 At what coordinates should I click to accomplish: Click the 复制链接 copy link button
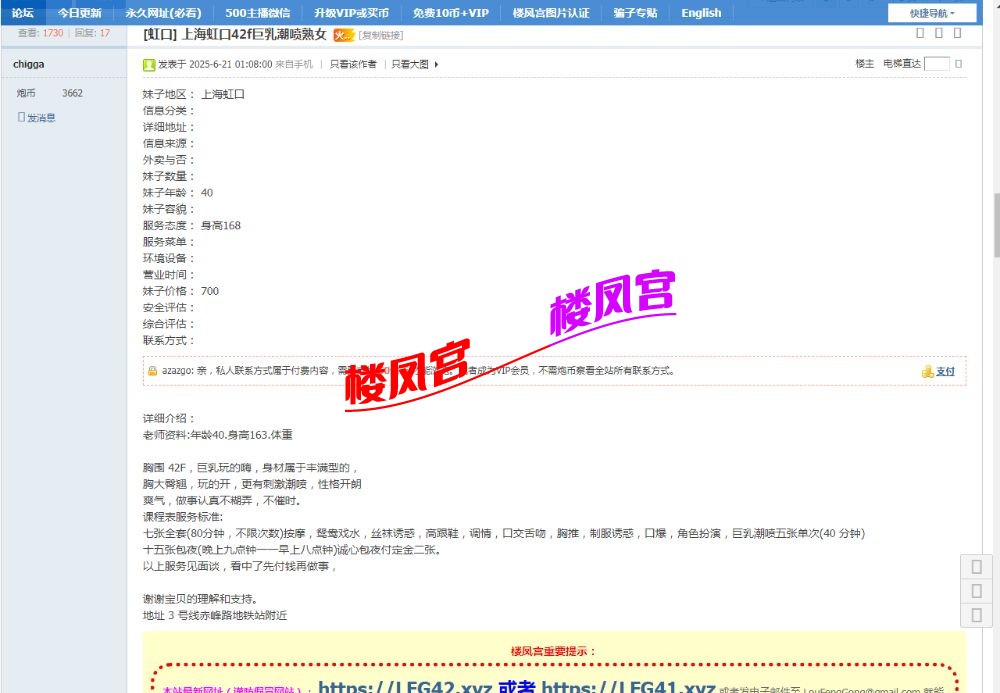(x=381, y=35)
